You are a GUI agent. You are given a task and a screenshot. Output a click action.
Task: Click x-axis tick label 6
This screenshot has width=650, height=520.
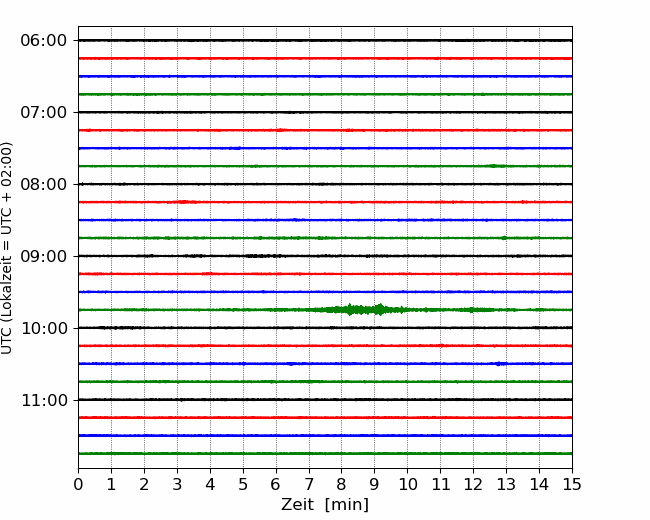pos(276,484)
